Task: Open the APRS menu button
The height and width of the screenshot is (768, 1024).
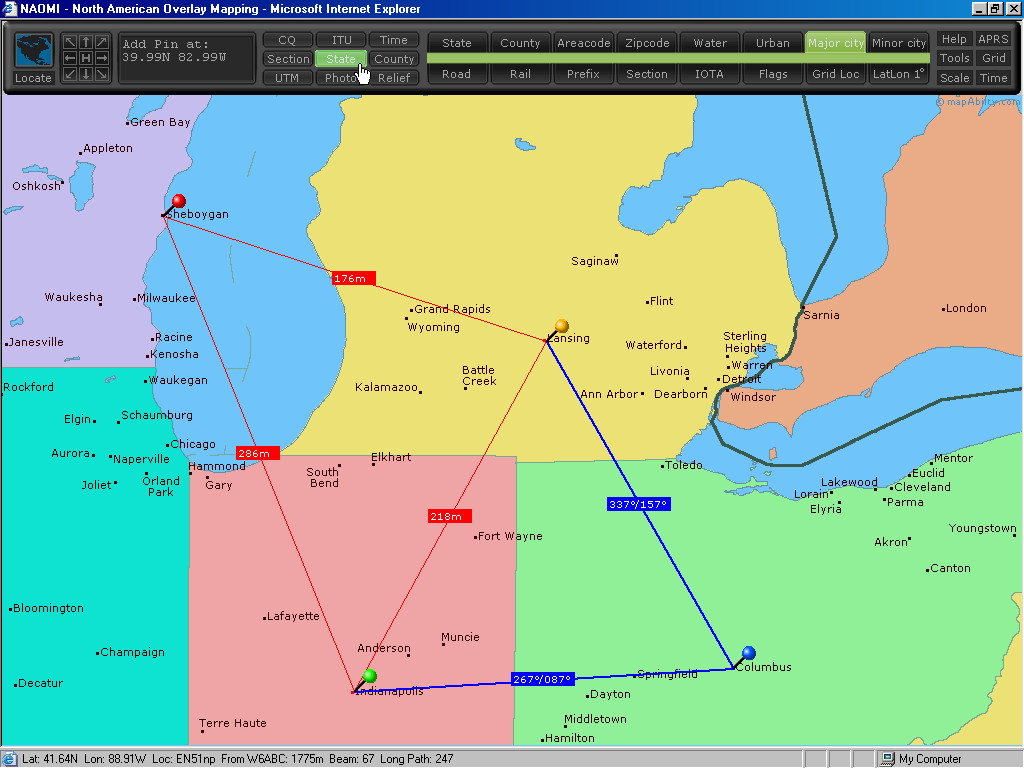Action: [x=993, y=39]
